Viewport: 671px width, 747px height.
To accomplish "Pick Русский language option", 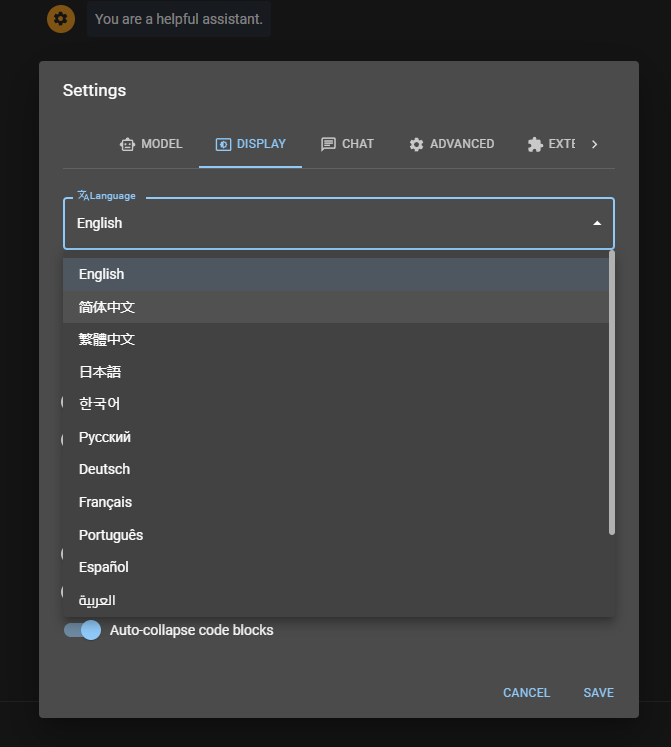I will click(x=336, y=437).
